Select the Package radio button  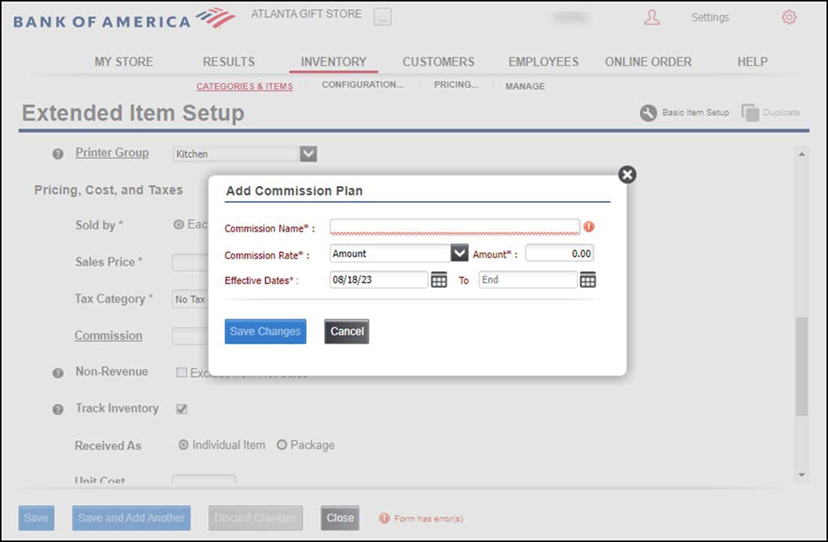[282, 445]
